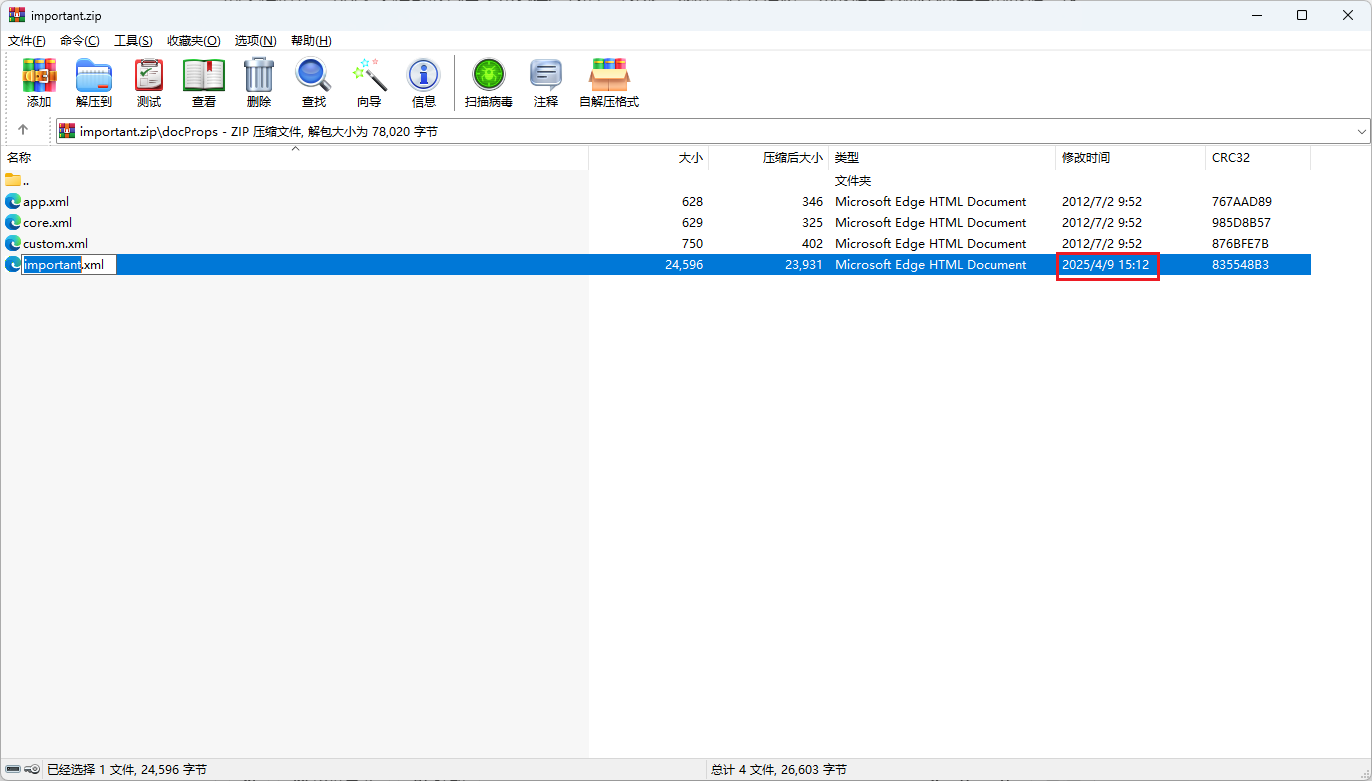Click the Delete (删除) trash icon

pos(259,82)
